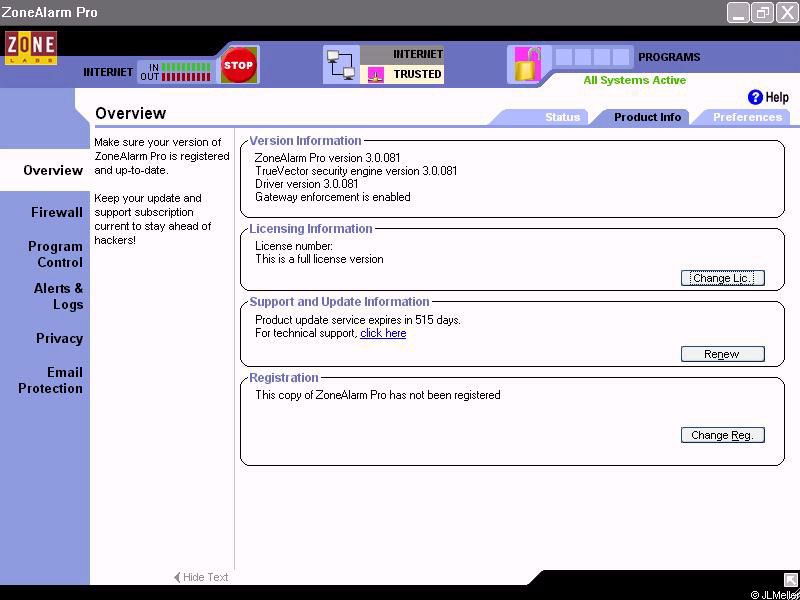
Task: Restore the ZoneAlarm Pro window
Action: pyautogui.click(x=763, y=12)
